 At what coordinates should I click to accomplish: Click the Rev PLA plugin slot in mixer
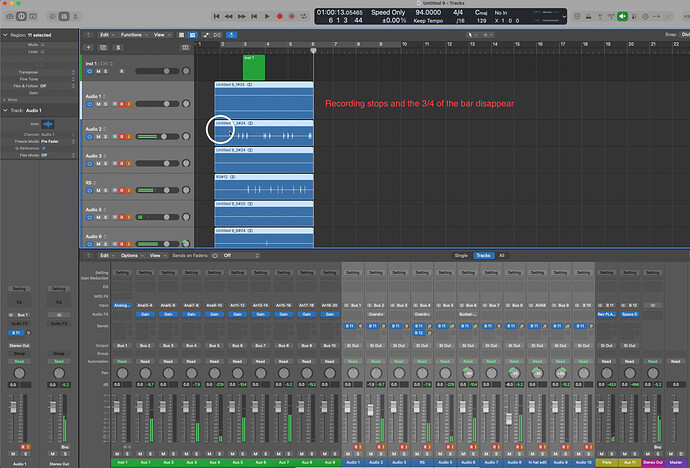[x=606, y=314]
